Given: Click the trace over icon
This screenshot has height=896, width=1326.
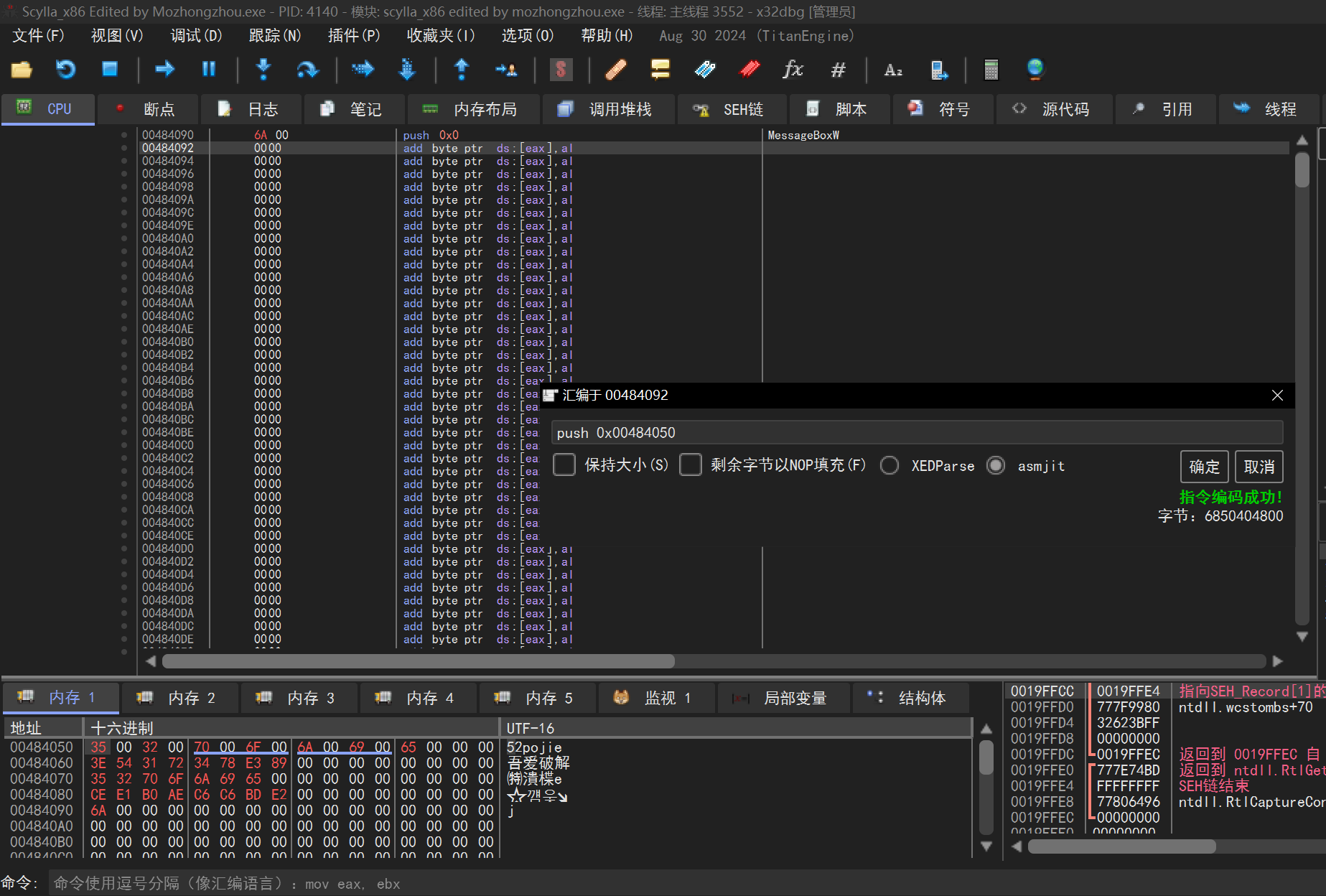Looking at the screenshot, I should pyautogui.click(x=407, y=70).
